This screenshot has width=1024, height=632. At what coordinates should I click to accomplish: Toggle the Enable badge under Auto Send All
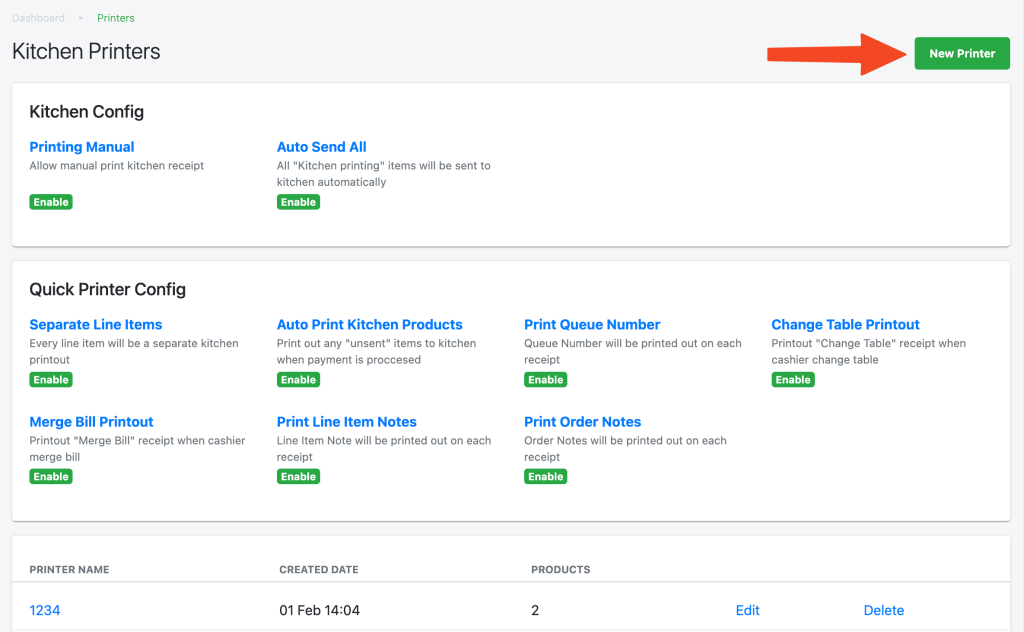(x=298, y=202)
